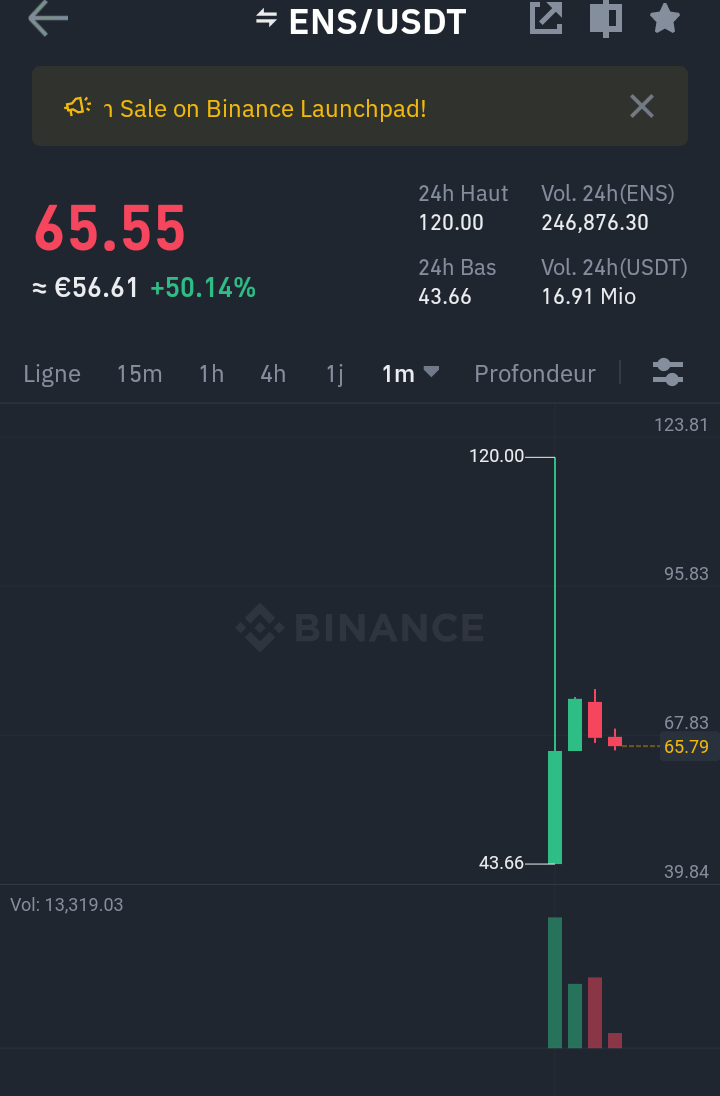The width and height of the screenshot is (720, 1096).
Task: Toggle the favorite star icon
Action: (665, 19)
